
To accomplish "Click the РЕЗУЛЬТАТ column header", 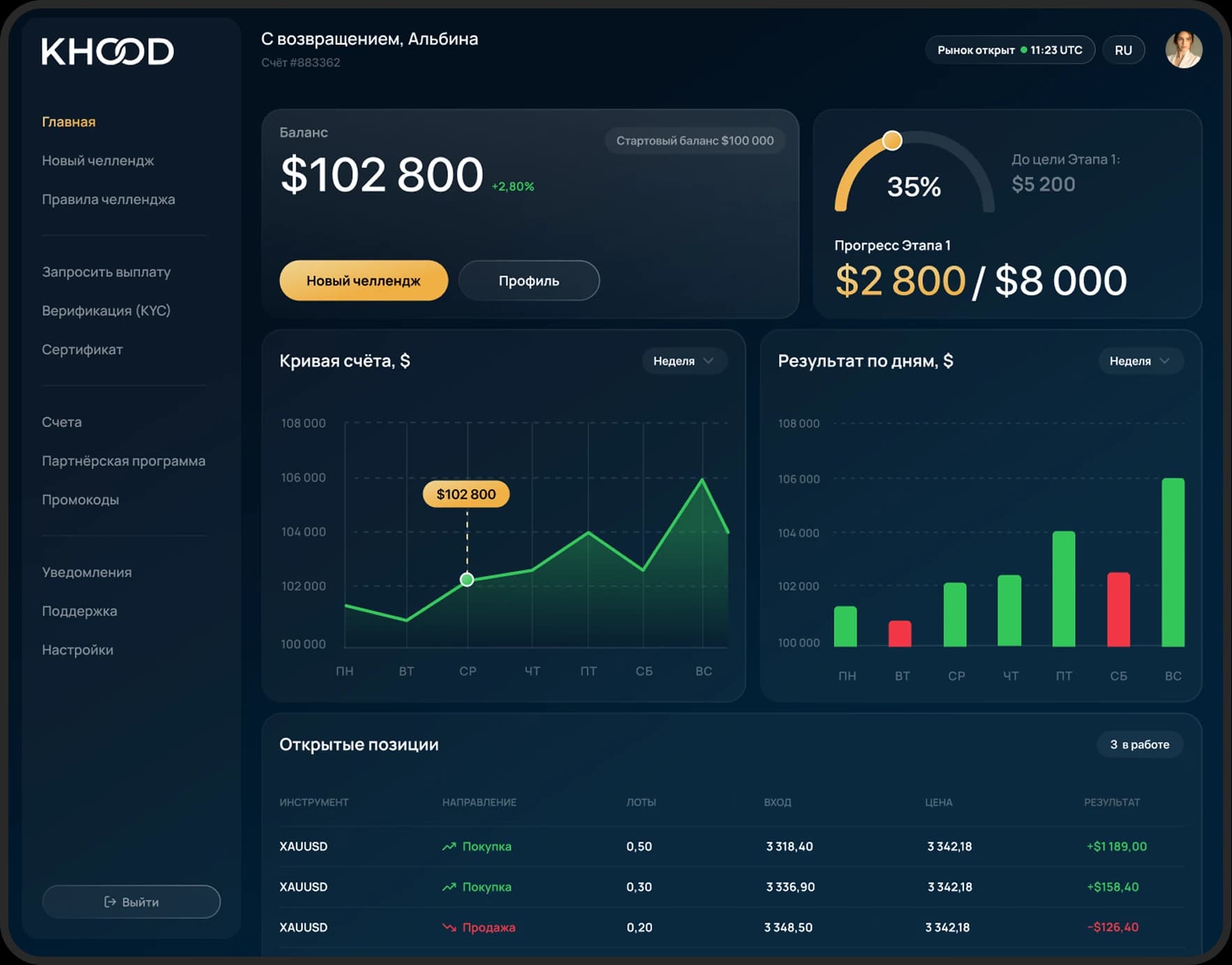I will (x=1112, y=802).
